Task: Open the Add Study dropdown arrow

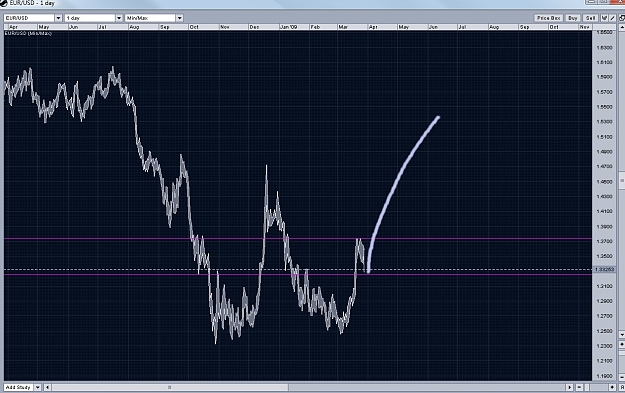Action: [x=37, y=387]
